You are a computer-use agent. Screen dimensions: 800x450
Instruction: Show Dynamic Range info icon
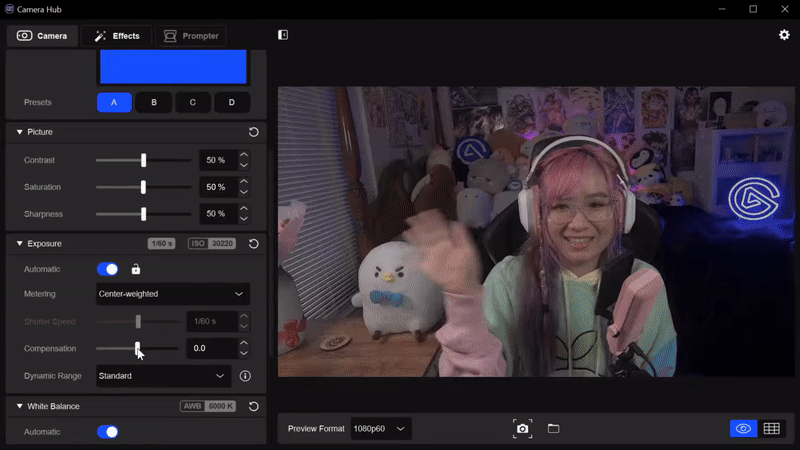click(x=245, y=376)
